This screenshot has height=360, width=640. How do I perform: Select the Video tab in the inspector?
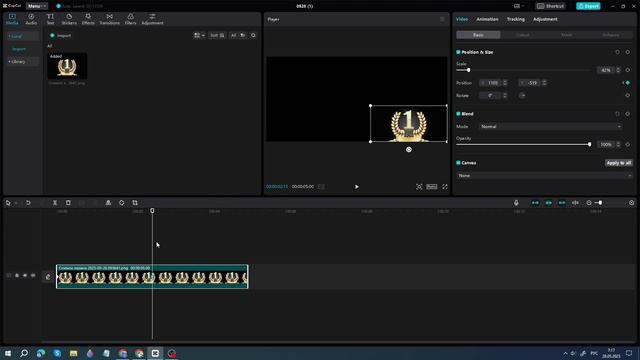(462, 19)
